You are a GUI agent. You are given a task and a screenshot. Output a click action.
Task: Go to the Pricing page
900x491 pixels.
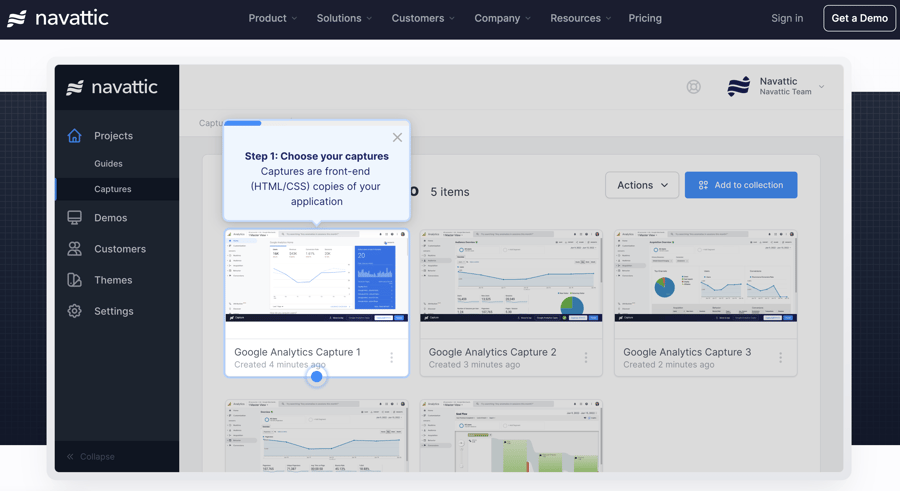point(645,18)
